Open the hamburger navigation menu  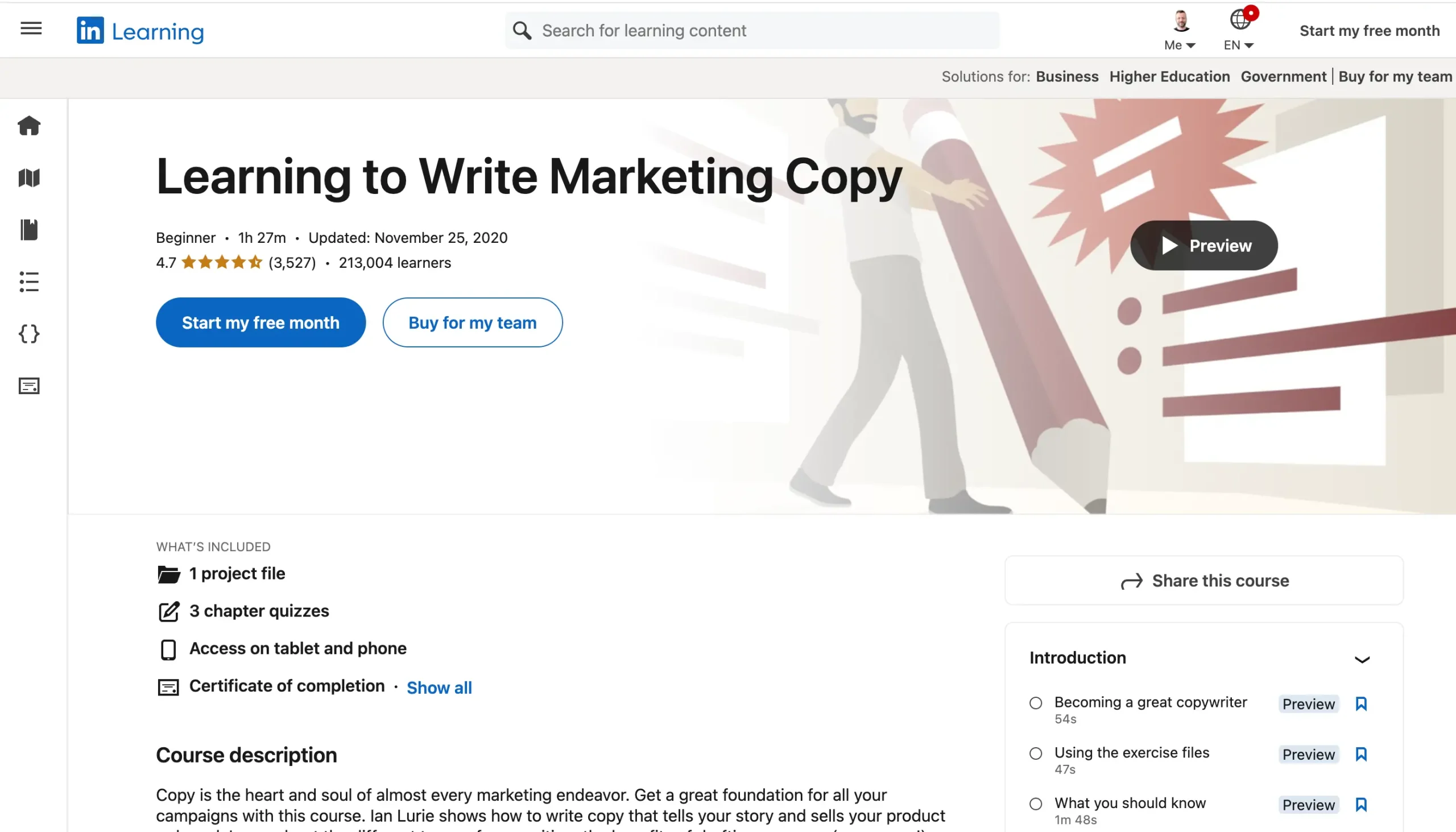coord(31,28)
